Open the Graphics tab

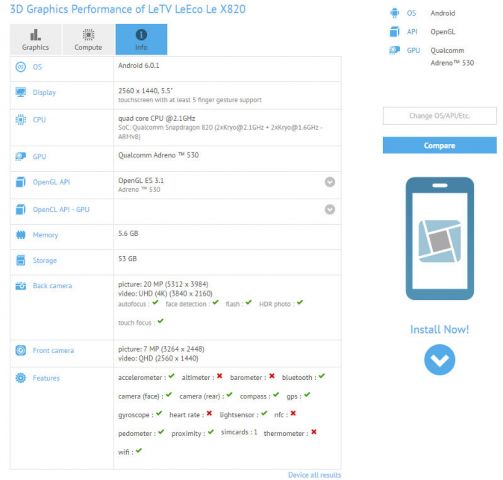tap(35, 39)
